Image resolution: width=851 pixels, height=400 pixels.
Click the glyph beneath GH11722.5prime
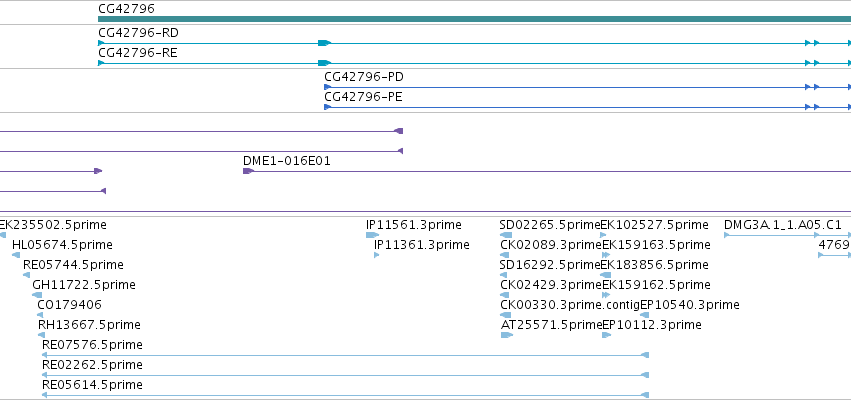pyautogui.click(x=37, y=295)
